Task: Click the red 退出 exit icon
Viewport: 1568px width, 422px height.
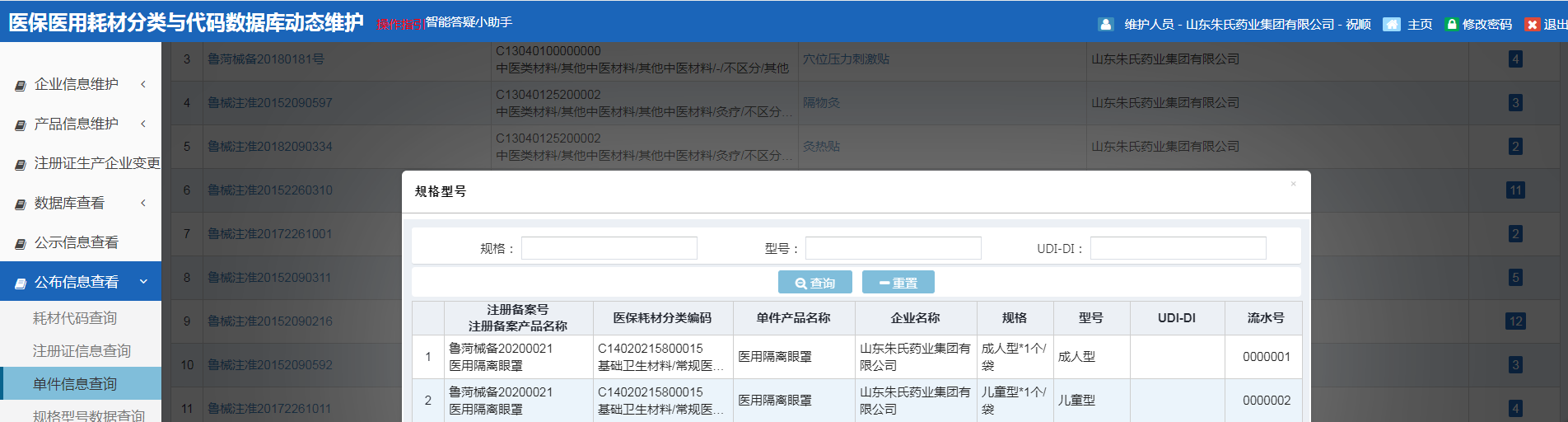Action: (x=1532, y=25)
